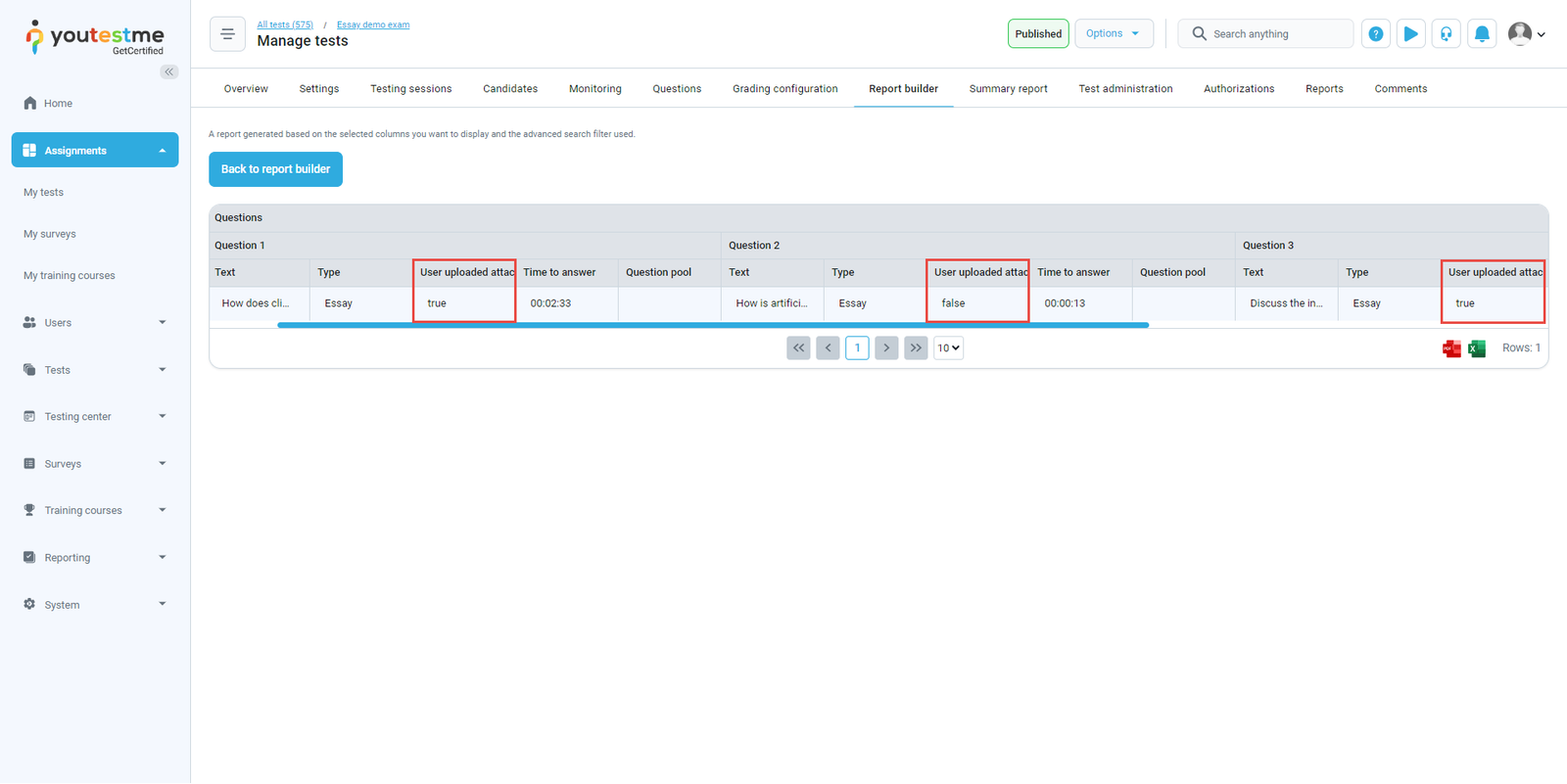Open notifications bell icon
The width and height of the screenshot is (1567, 784).
pyautogui.click(x=1482, y=34)
